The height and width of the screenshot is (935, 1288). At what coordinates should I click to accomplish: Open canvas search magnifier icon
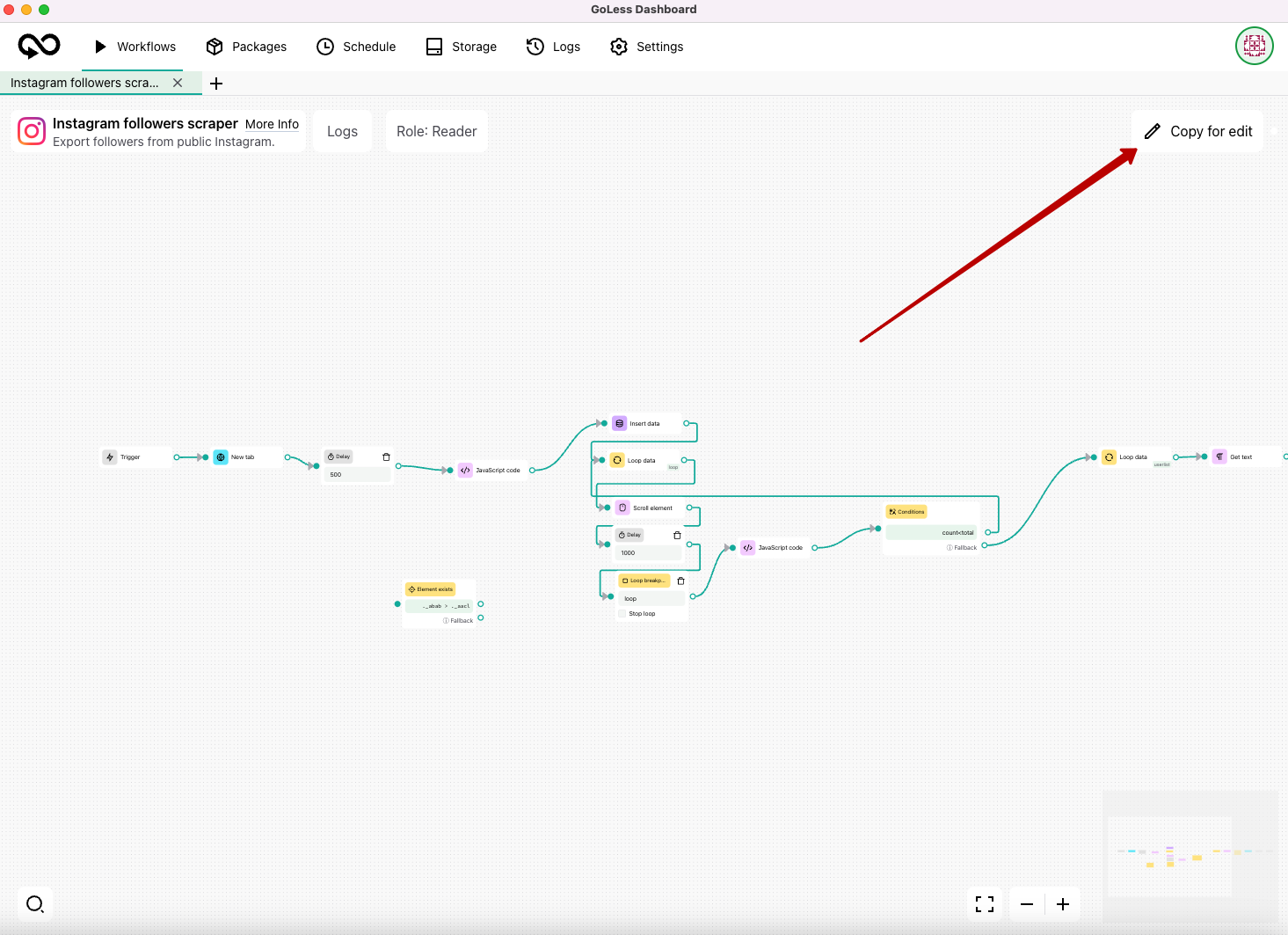[x=35, y=904]
